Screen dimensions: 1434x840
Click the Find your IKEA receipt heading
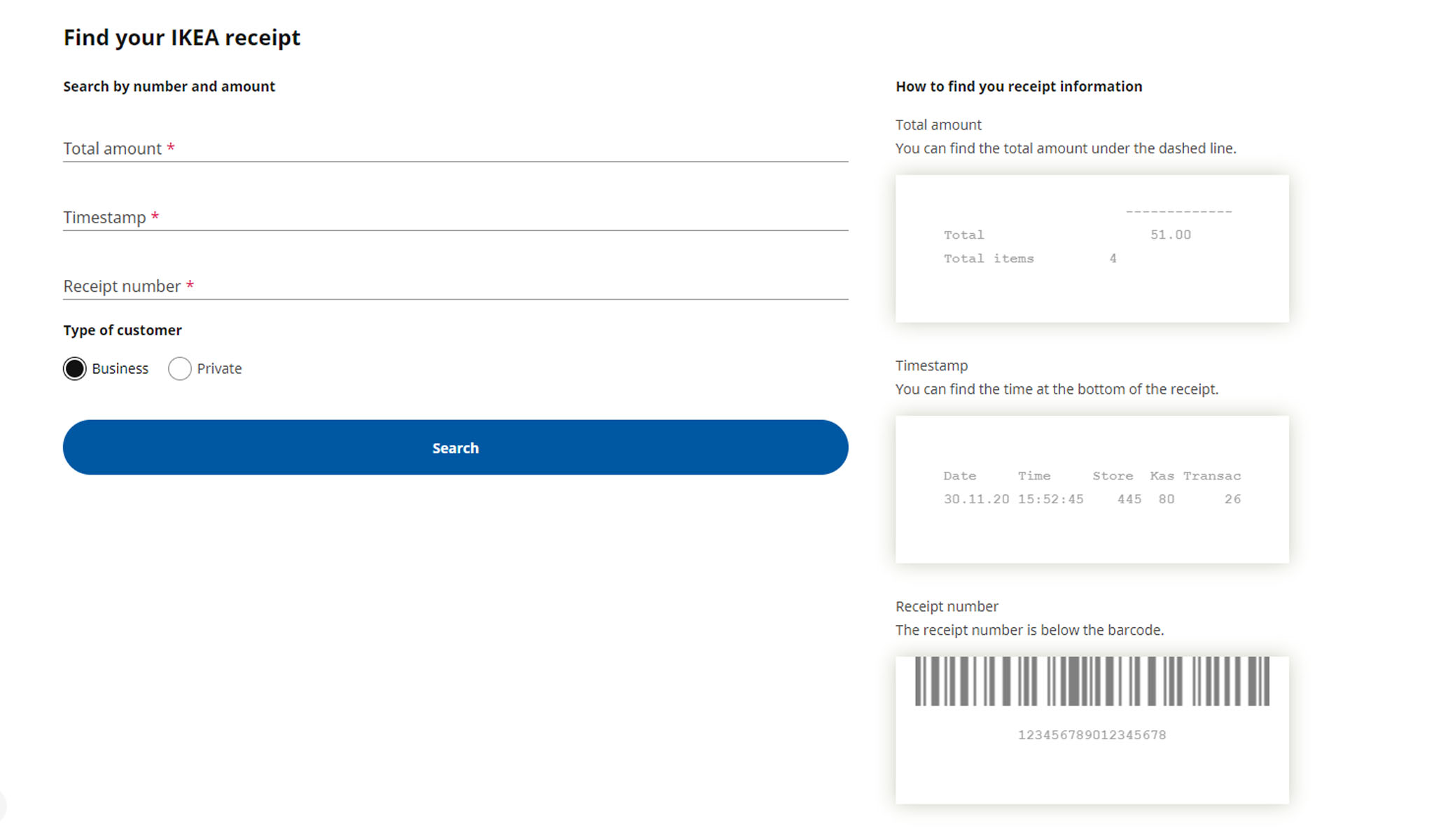pyautogui.click(x=182, y=37)
